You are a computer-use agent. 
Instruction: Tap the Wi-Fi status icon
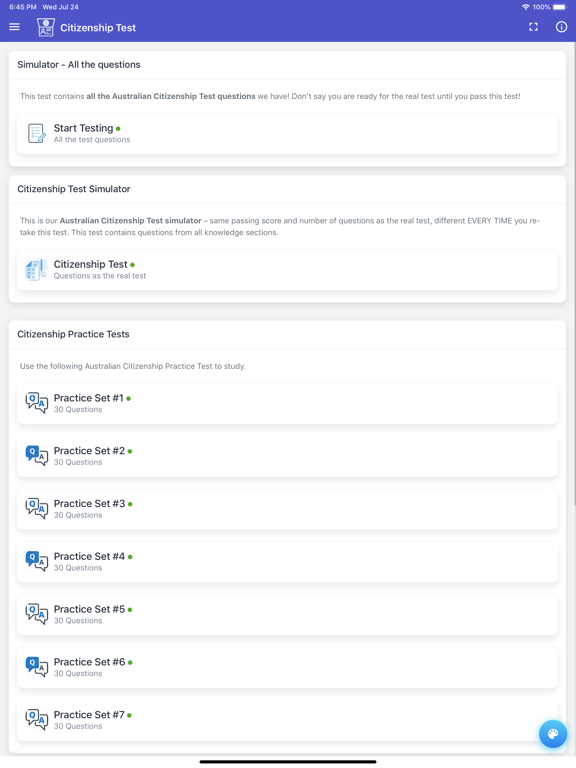tap(526, 7)
